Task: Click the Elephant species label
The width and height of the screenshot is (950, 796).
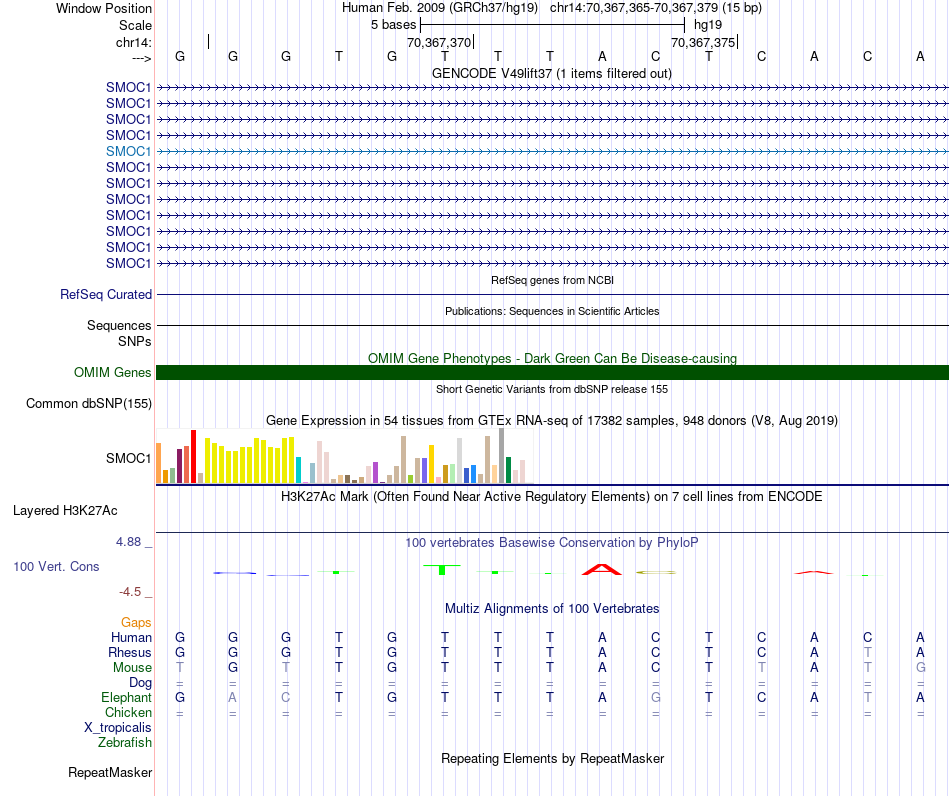Action: 126,698
